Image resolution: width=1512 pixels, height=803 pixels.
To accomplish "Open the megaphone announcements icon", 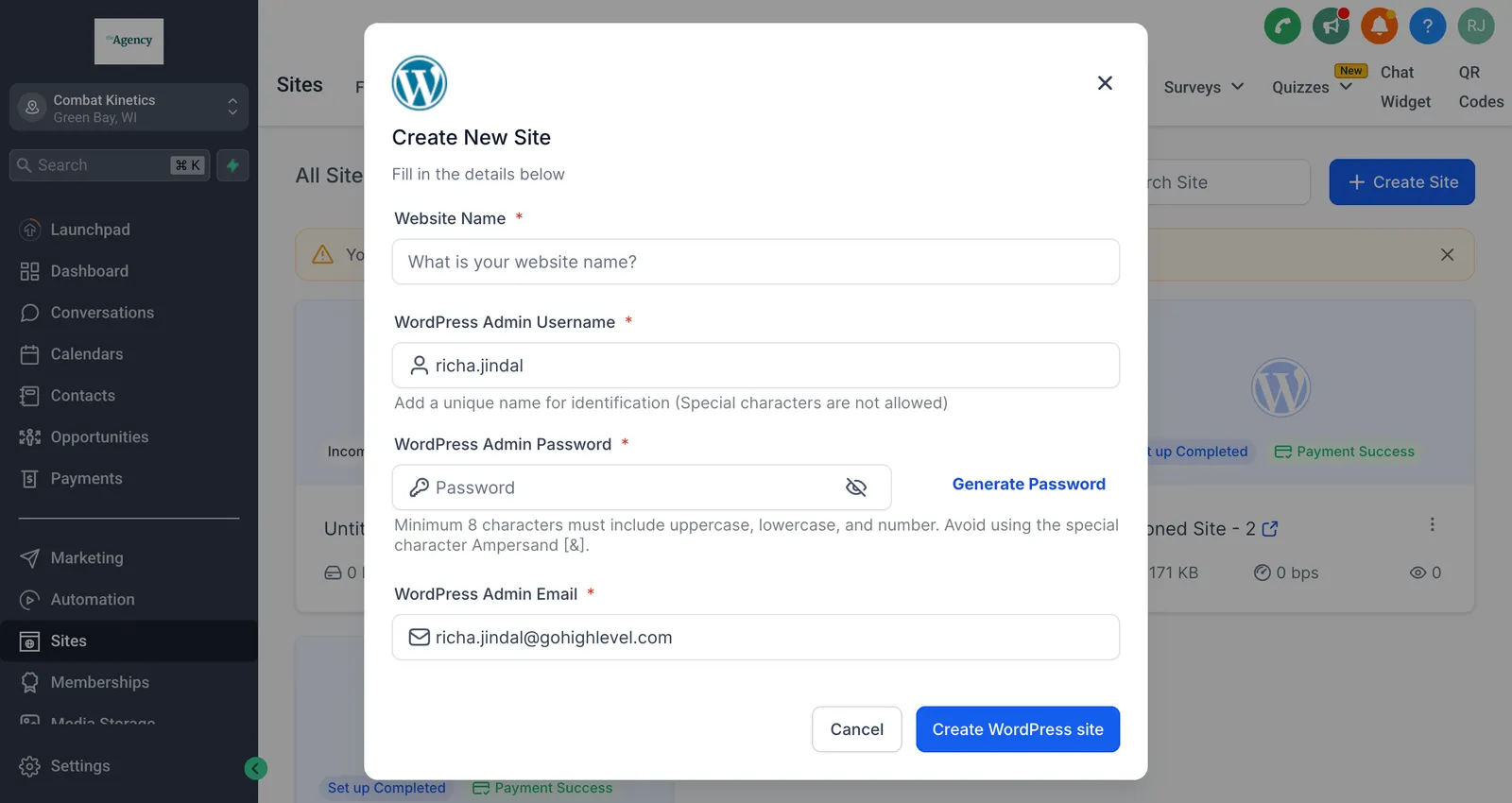I will 1331,26.
